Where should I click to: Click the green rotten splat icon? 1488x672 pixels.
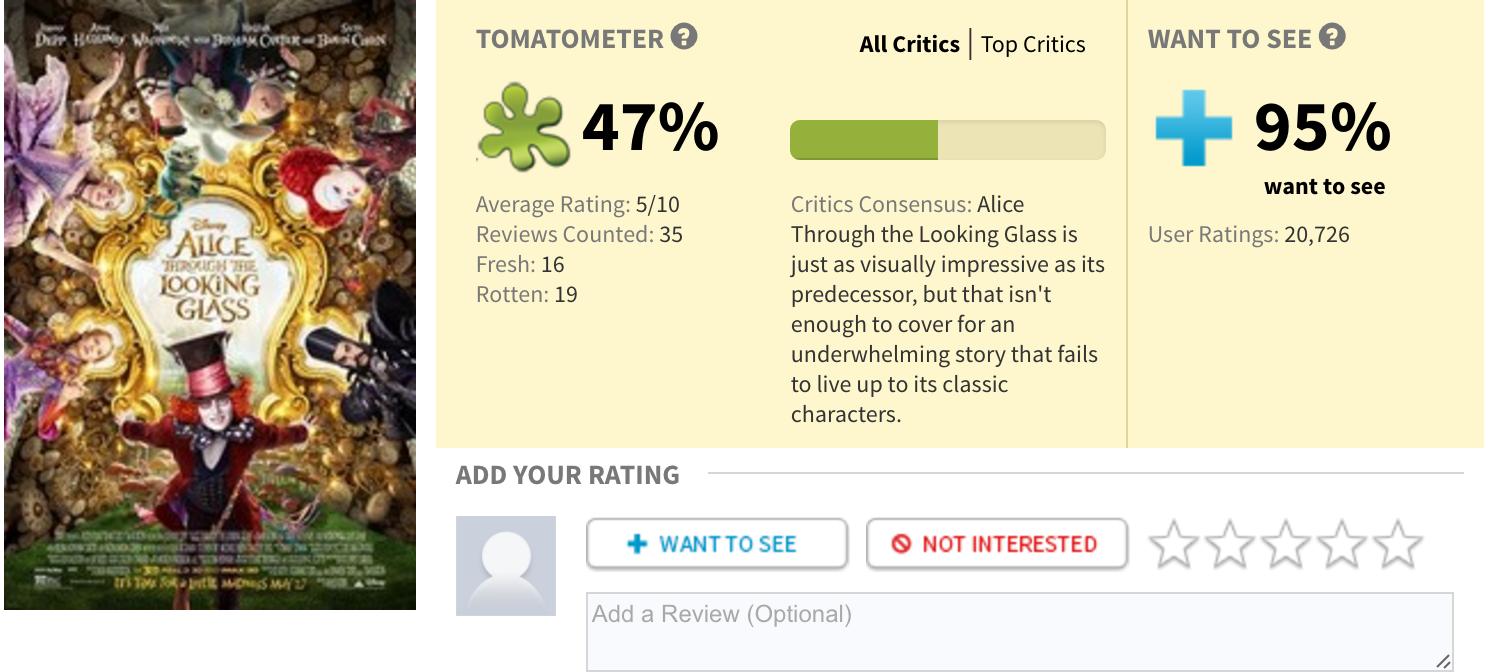(523, 127)
